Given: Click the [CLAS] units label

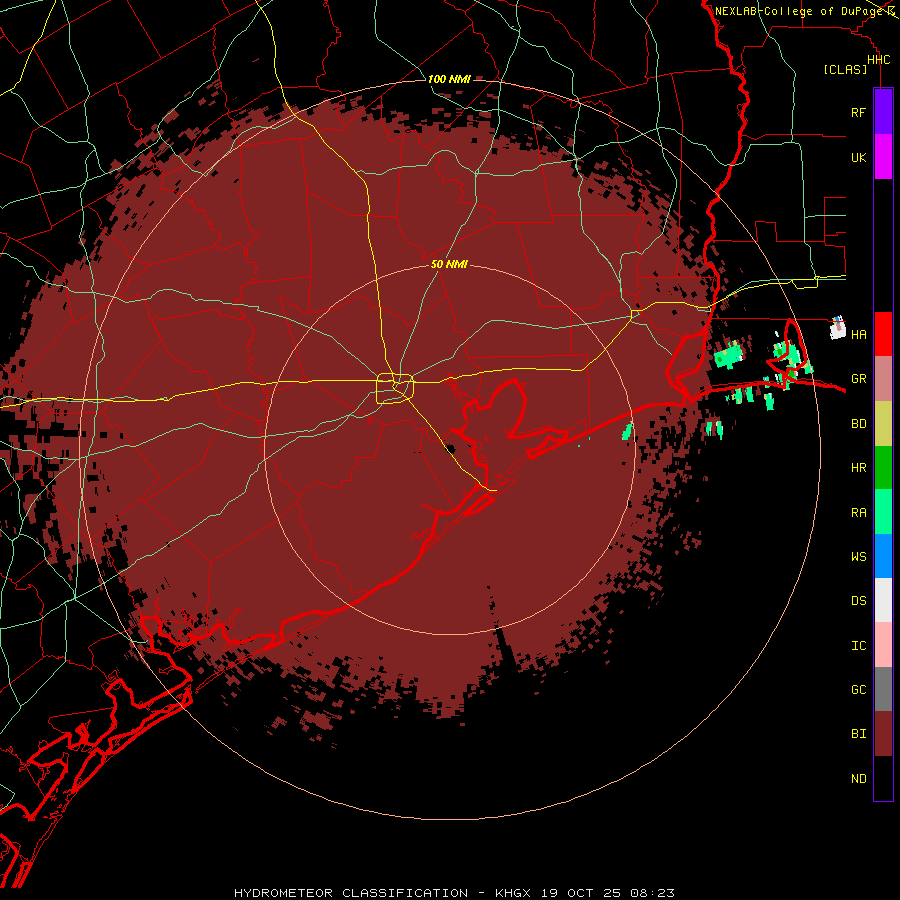Looking at the screenshot, I should pyautogui.click(x=845, y=69).
